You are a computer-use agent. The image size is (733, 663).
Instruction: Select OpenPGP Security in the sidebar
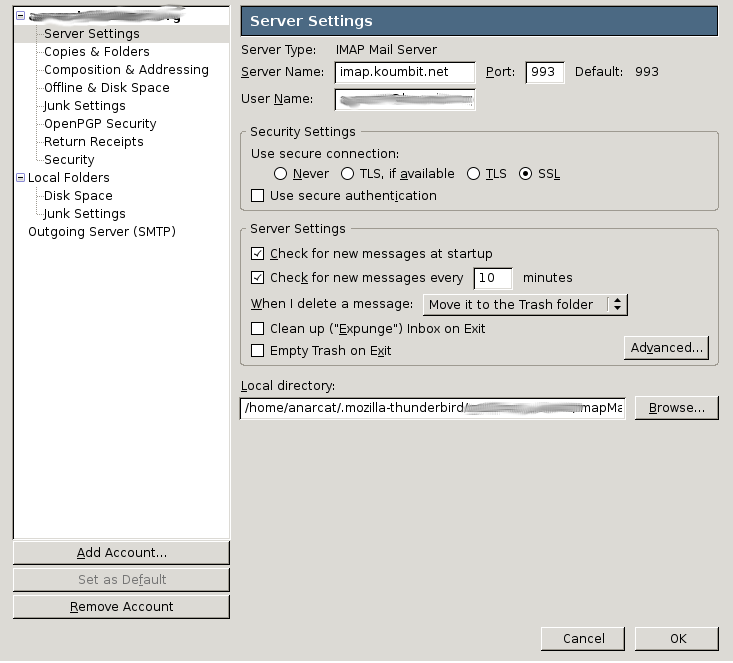click(100, 124)
